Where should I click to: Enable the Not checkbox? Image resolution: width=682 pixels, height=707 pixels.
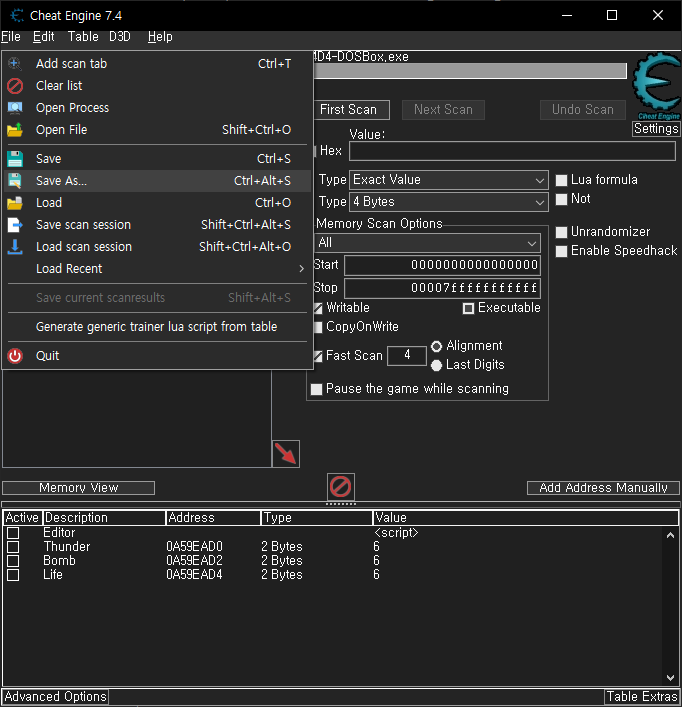561,199
